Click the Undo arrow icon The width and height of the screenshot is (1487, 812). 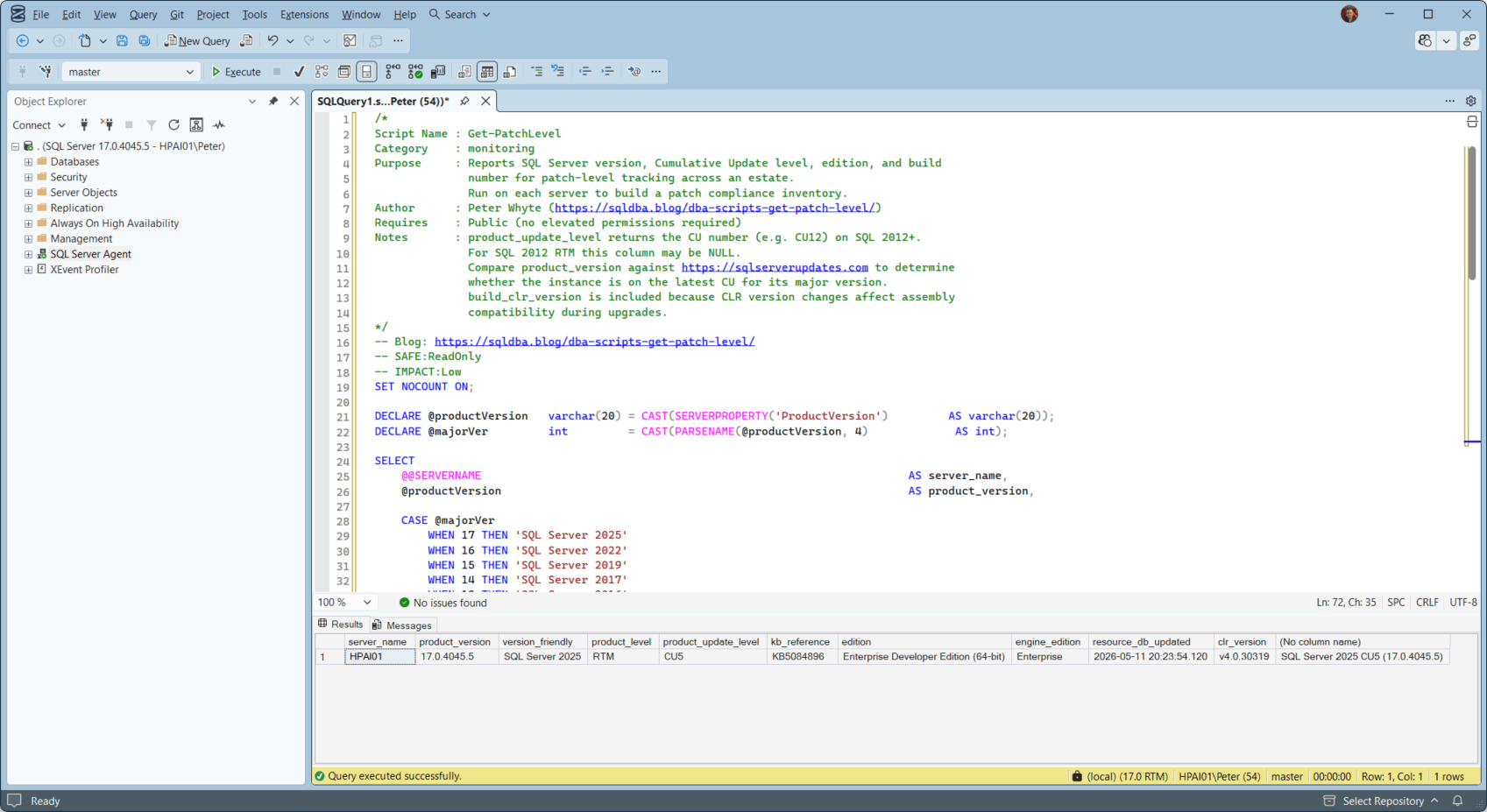[273, 40]
